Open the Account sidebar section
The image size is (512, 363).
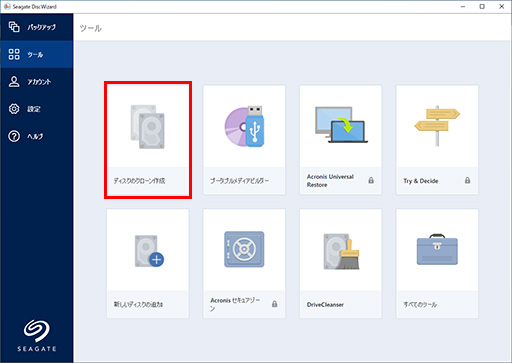click(x=37, y=82)
